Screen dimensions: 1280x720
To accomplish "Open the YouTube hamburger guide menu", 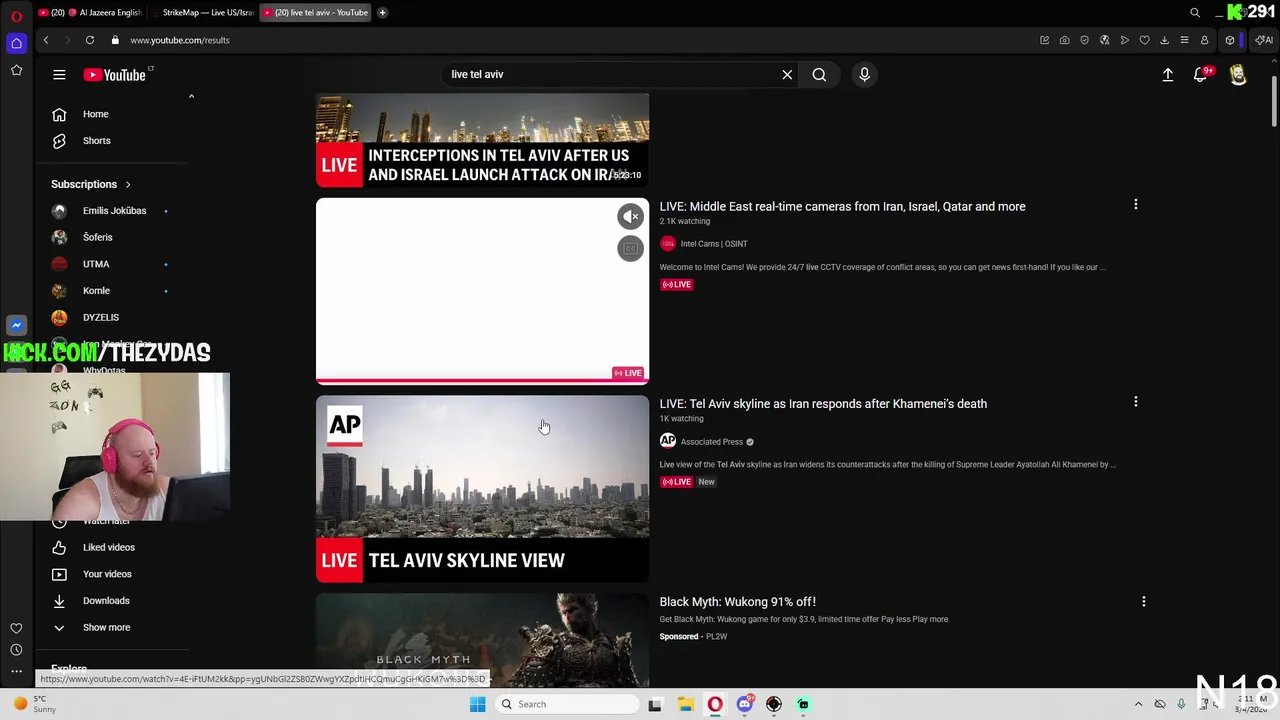I will tap(59, 75).
